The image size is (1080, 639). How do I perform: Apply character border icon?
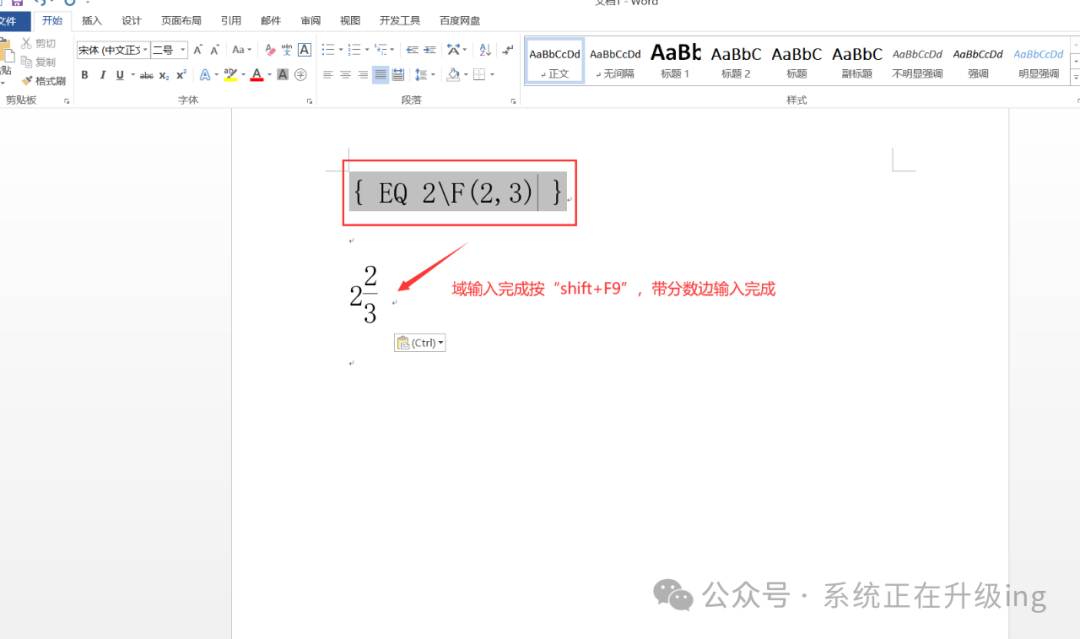point(304,50)
